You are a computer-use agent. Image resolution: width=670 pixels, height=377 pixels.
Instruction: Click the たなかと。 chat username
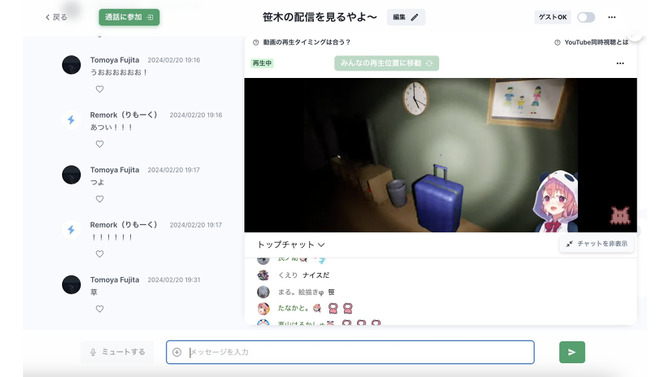293,308
